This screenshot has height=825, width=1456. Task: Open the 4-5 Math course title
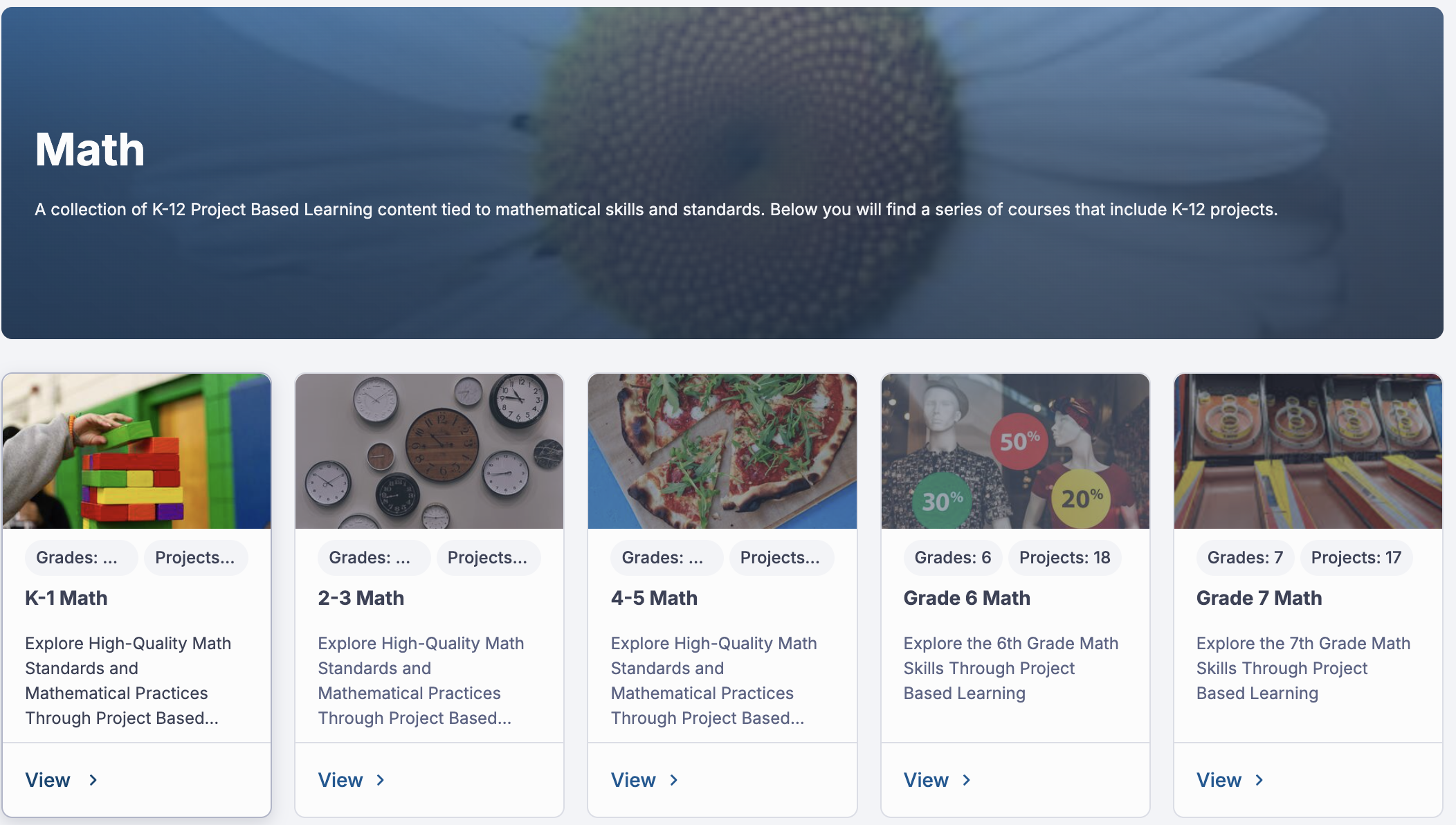click(x=654, y=598)
